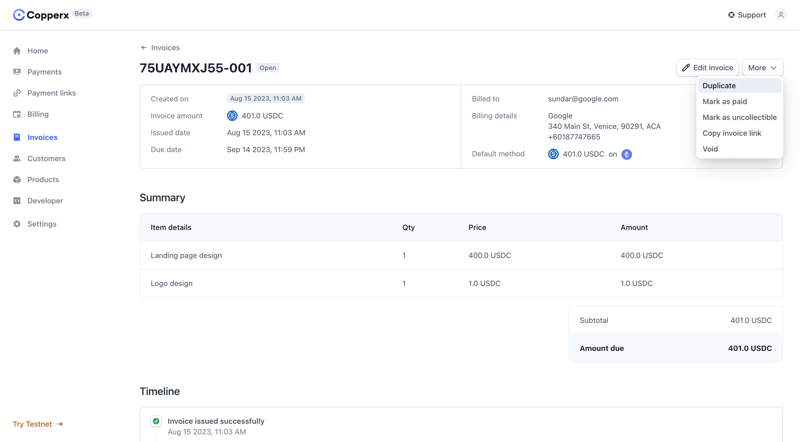Click the USDC coin icon beside Invoice amount
The height and width of the screenshot is (442, 800).
coord(232,116)
